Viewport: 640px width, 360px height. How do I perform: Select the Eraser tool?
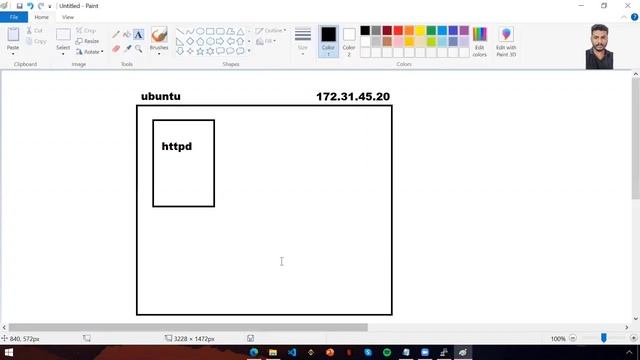116,49
